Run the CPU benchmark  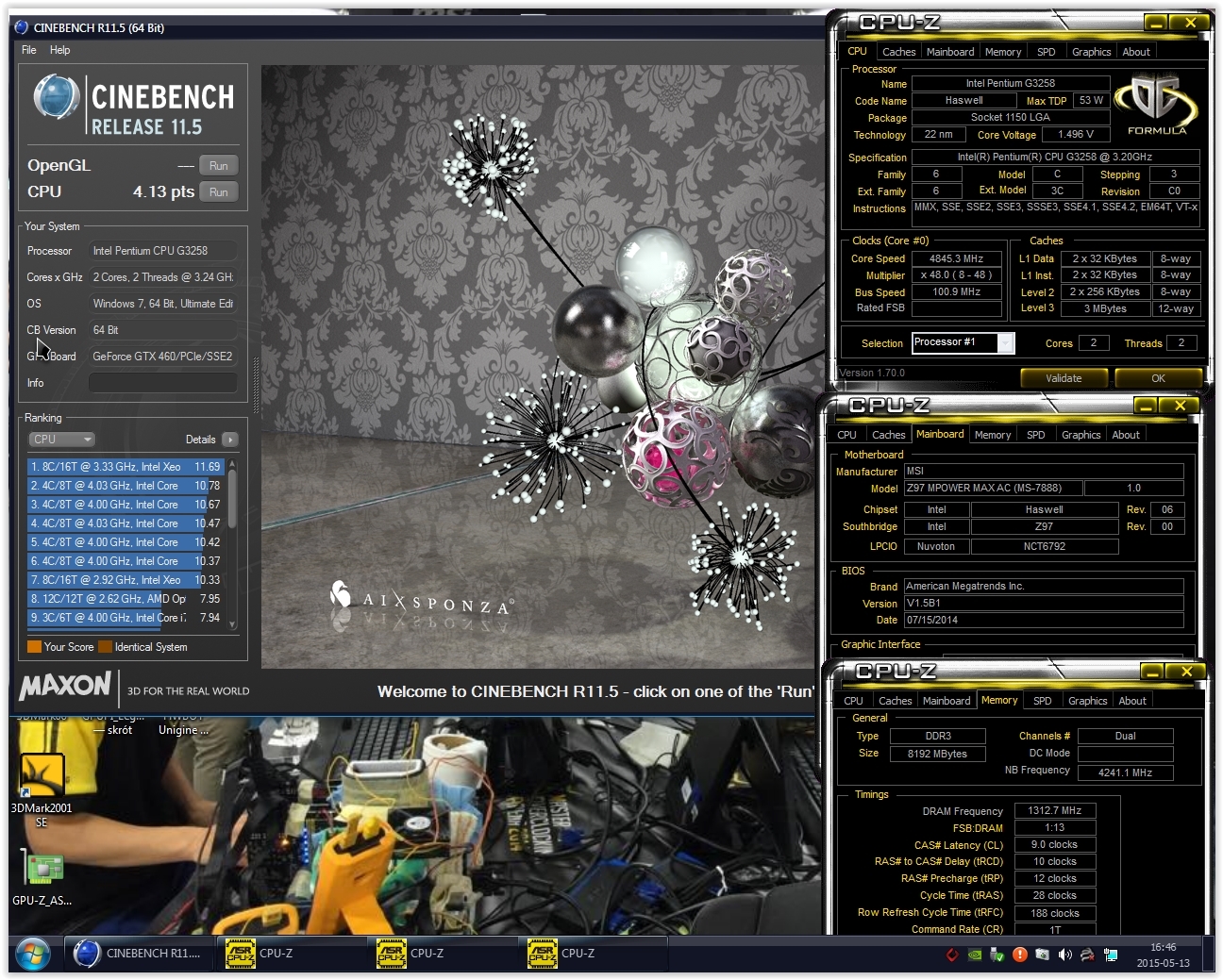click(218, 192)
